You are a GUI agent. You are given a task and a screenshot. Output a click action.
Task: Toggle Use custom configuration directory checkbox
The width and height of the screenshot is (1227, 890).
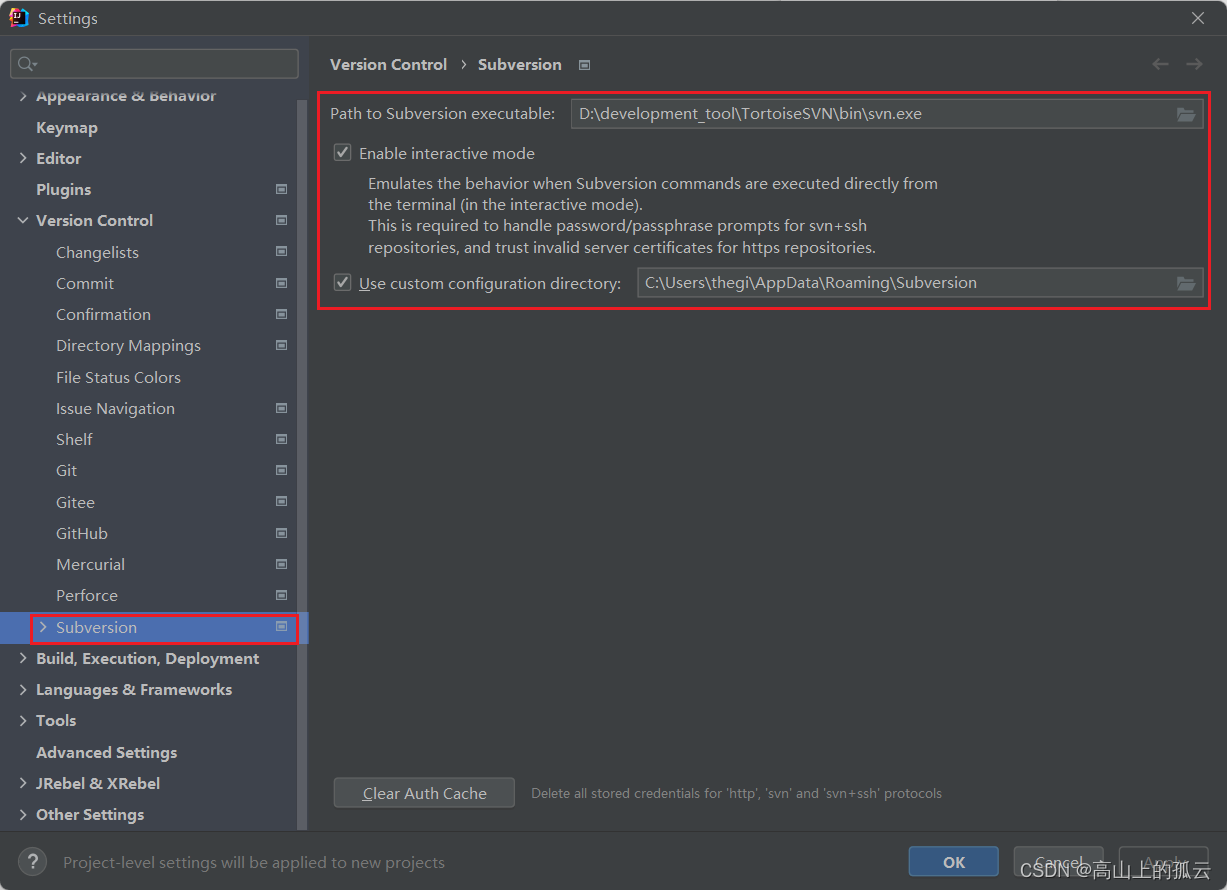pos(343,283)
